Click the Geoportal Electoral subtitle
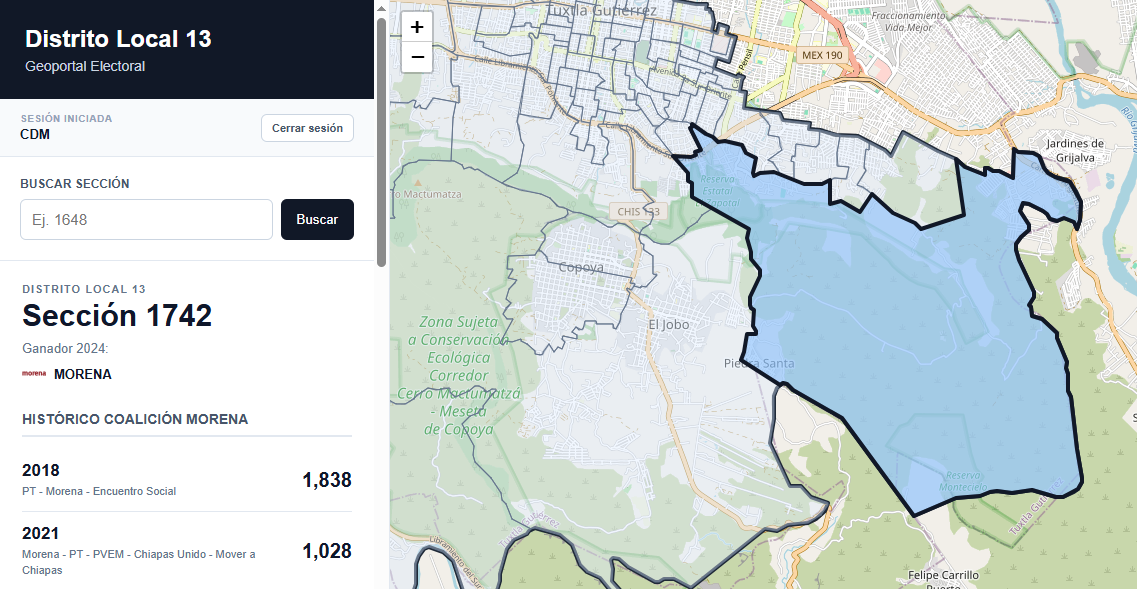 click(x=85, y=66)
